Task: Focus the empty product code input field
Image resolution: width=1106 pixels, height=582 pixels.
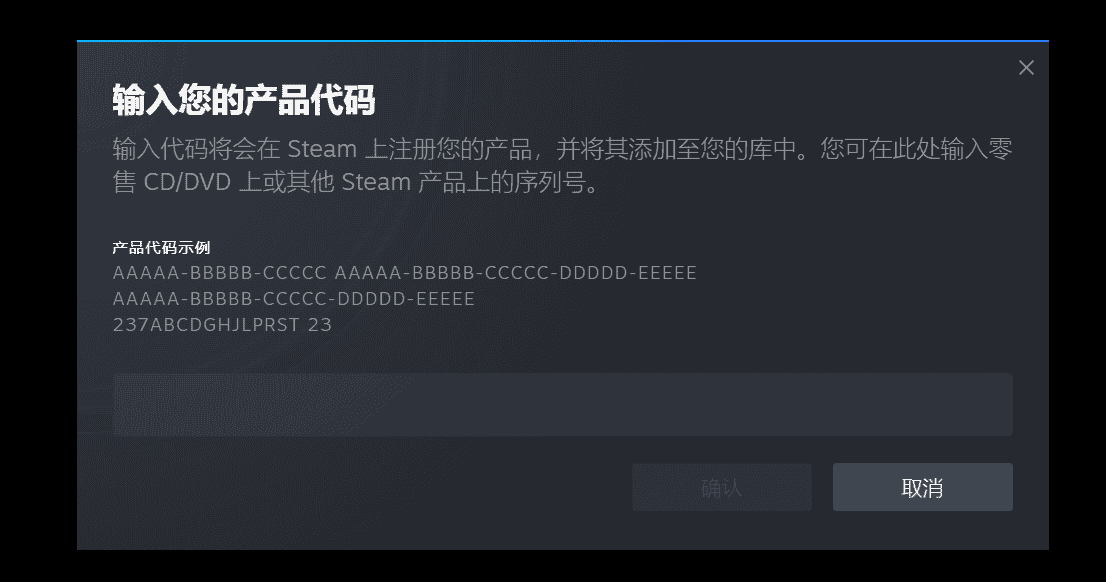Action: point(563,404)
